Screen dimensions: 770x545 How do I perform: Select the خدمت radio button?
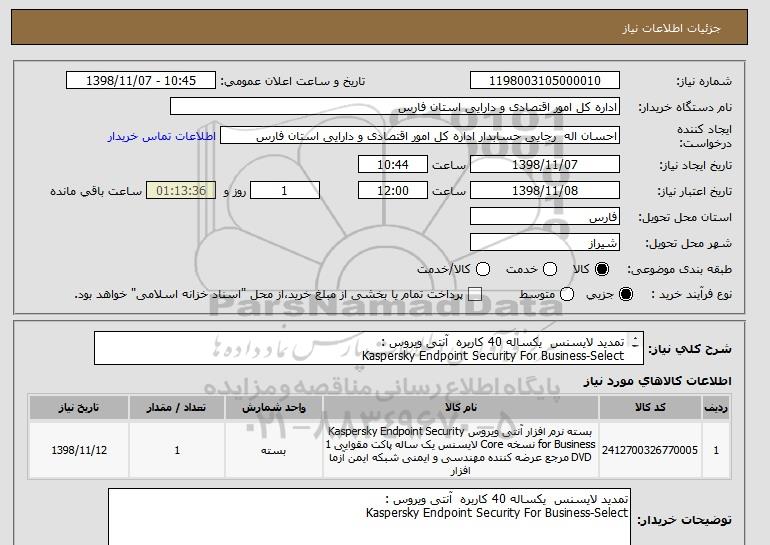click(x=550, y=269)
